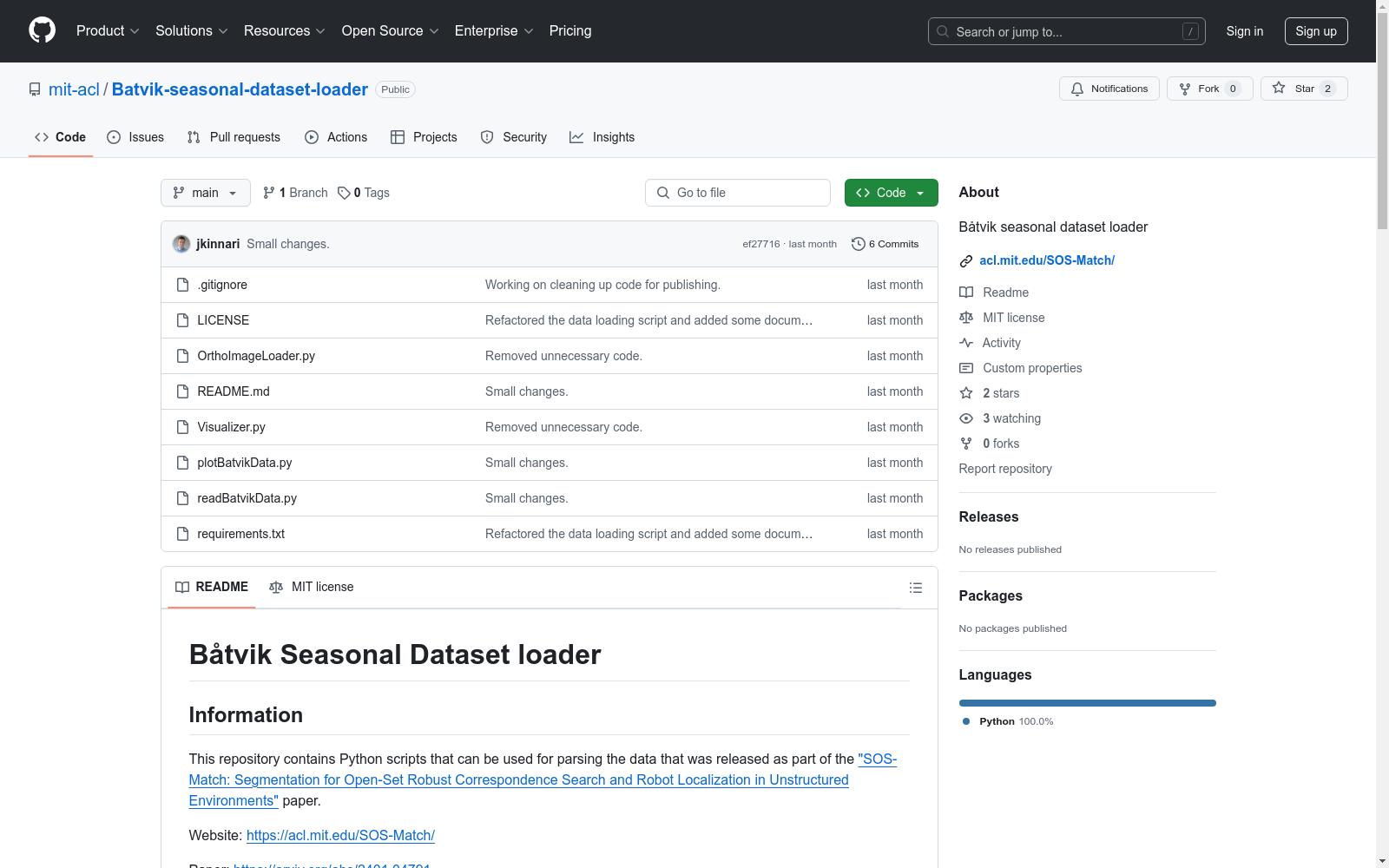
Task: Open the plotBatvikData.py file
Action: pyautogui.click(x=245, y=463)
